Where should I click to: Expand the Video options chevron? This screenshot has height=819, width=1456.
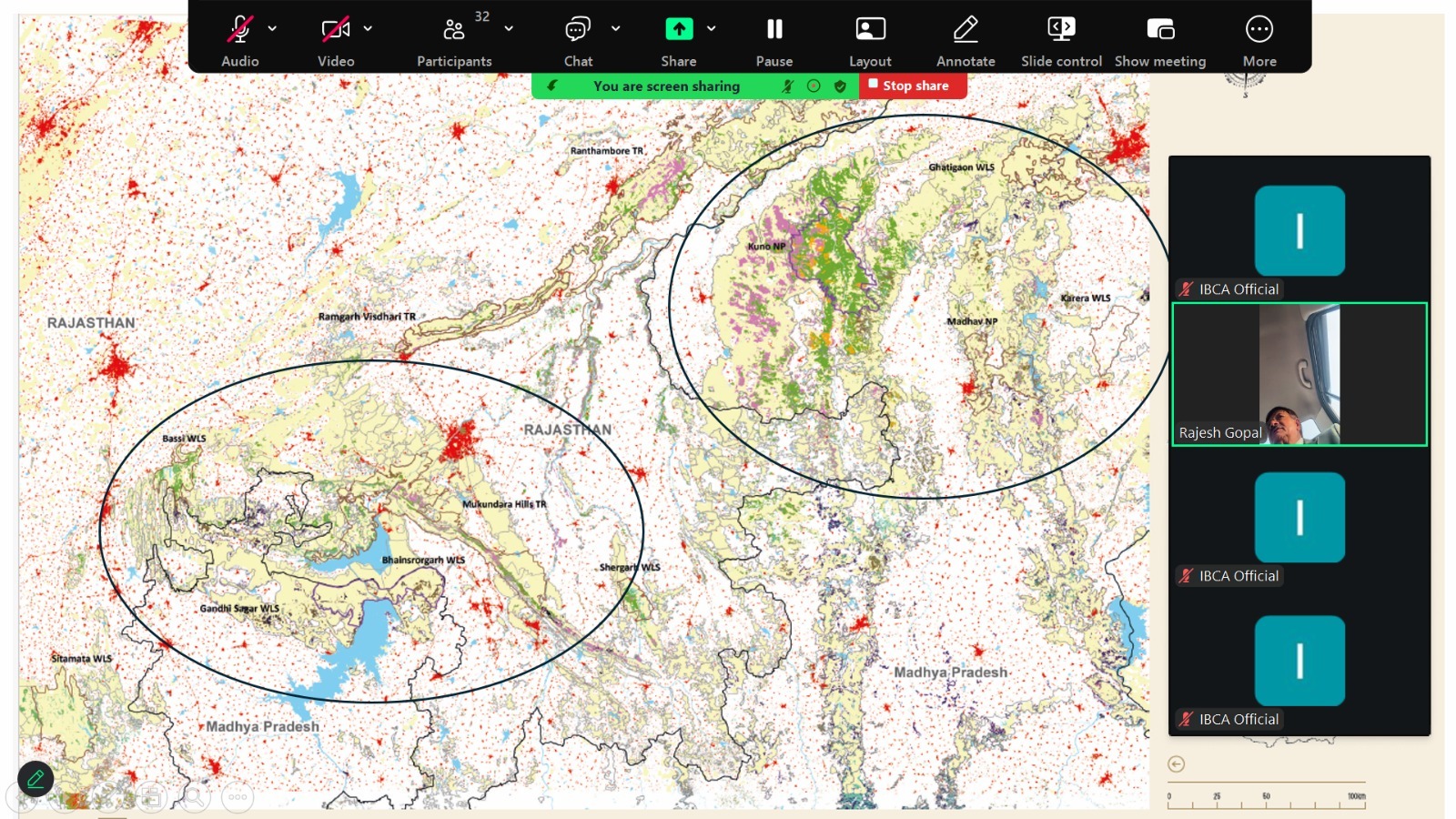pyautogui.click(x=368, y=29)
